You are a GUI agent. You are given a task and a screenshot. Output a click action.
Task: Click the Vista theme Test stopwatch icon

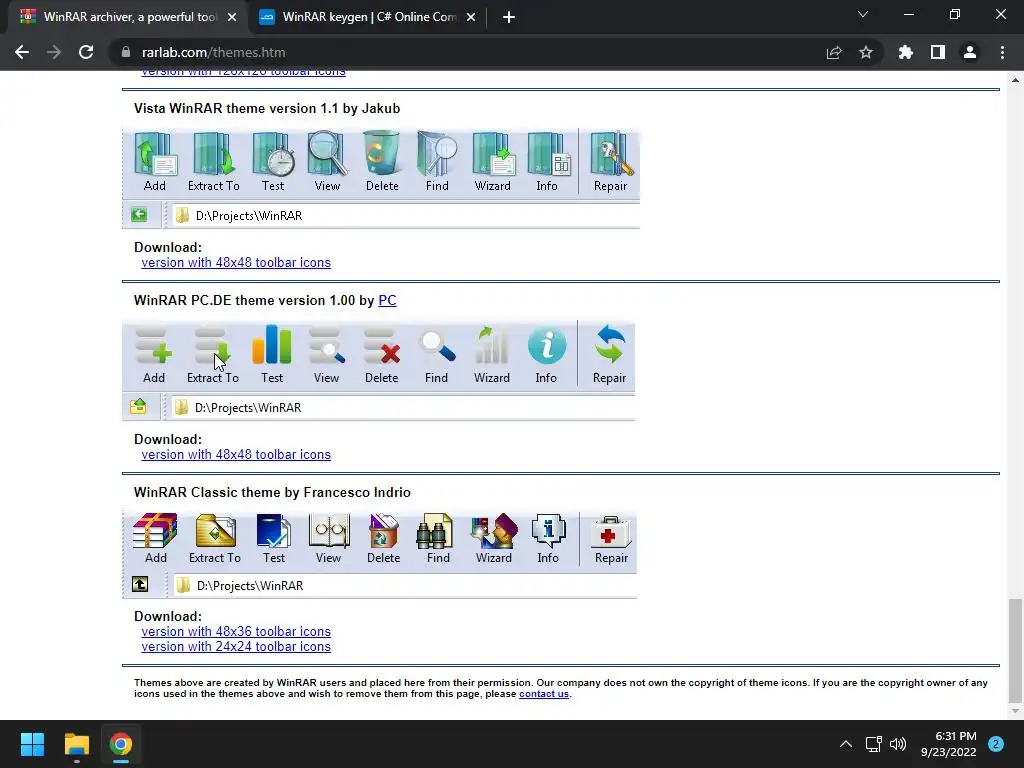(273, 154)
